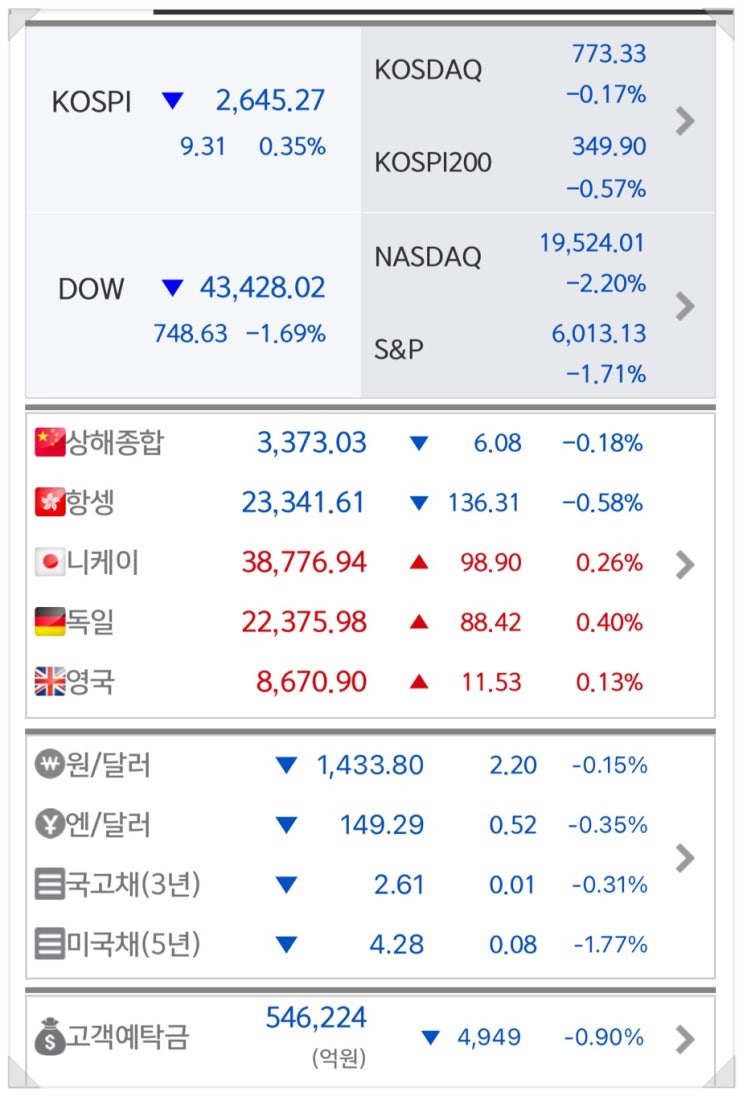Screen dimensions: 743x1096
Task: Click the bond list icon by 국고채(3년)
Action: [x=49, y=885]
